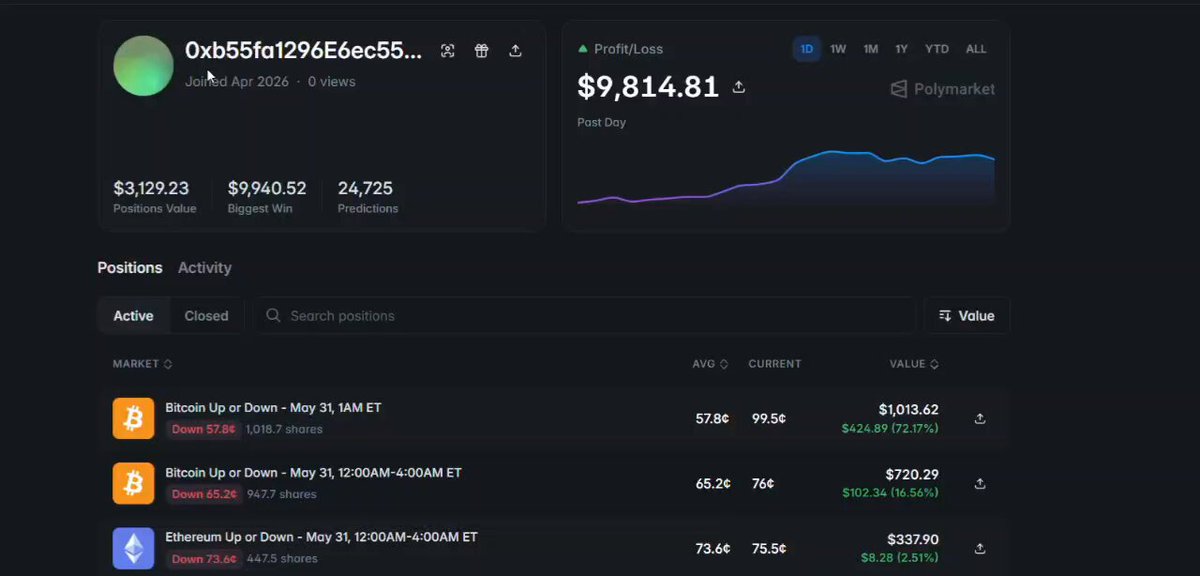Viewport: 1200px width, 576px height.
Task: Click the green Profit/Loss up-triangle indicator
Action: [583, 49]
